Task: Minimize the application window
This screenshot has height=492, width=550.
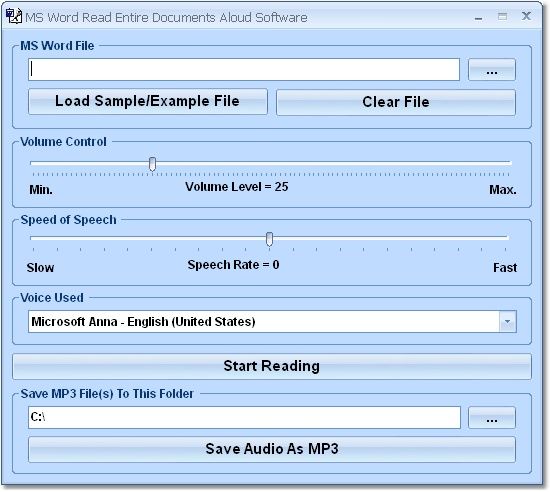Action: pyautogui.click(x=478, y=17)
